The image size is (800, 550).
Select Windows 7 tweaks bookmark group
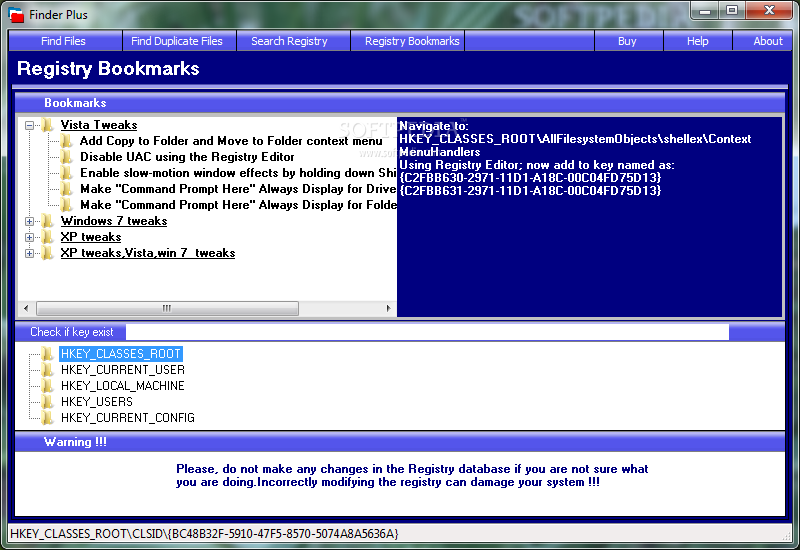[114, 221]
